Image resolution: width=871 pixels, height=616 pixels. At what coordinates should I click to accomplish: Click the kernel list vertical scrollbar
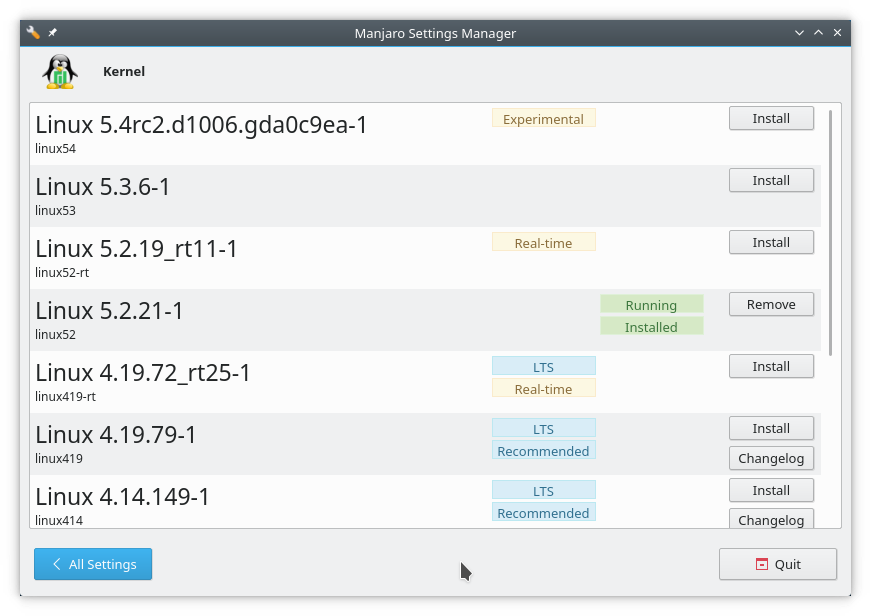click(x=830, y=233)
